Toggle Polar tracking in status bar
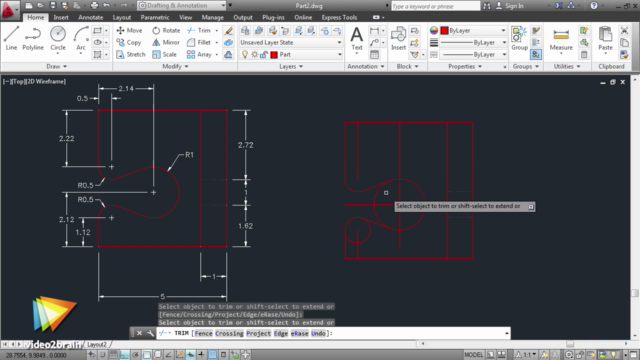The height and width of the screenshot is (360, 640). point(136,355)
